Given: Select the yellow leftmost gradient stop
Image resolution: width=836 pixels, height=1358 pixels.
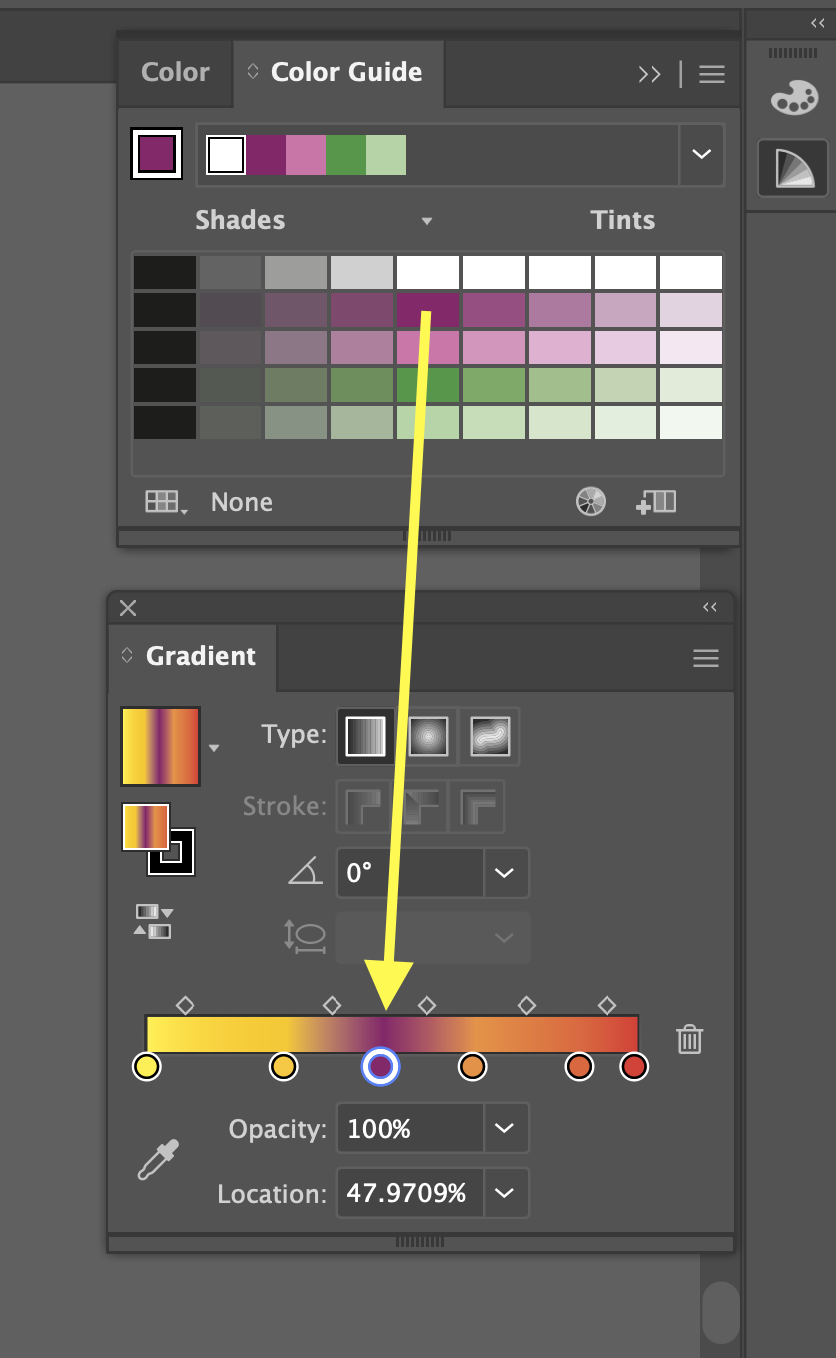Looking at the screenshot, I should (146, 1067).
